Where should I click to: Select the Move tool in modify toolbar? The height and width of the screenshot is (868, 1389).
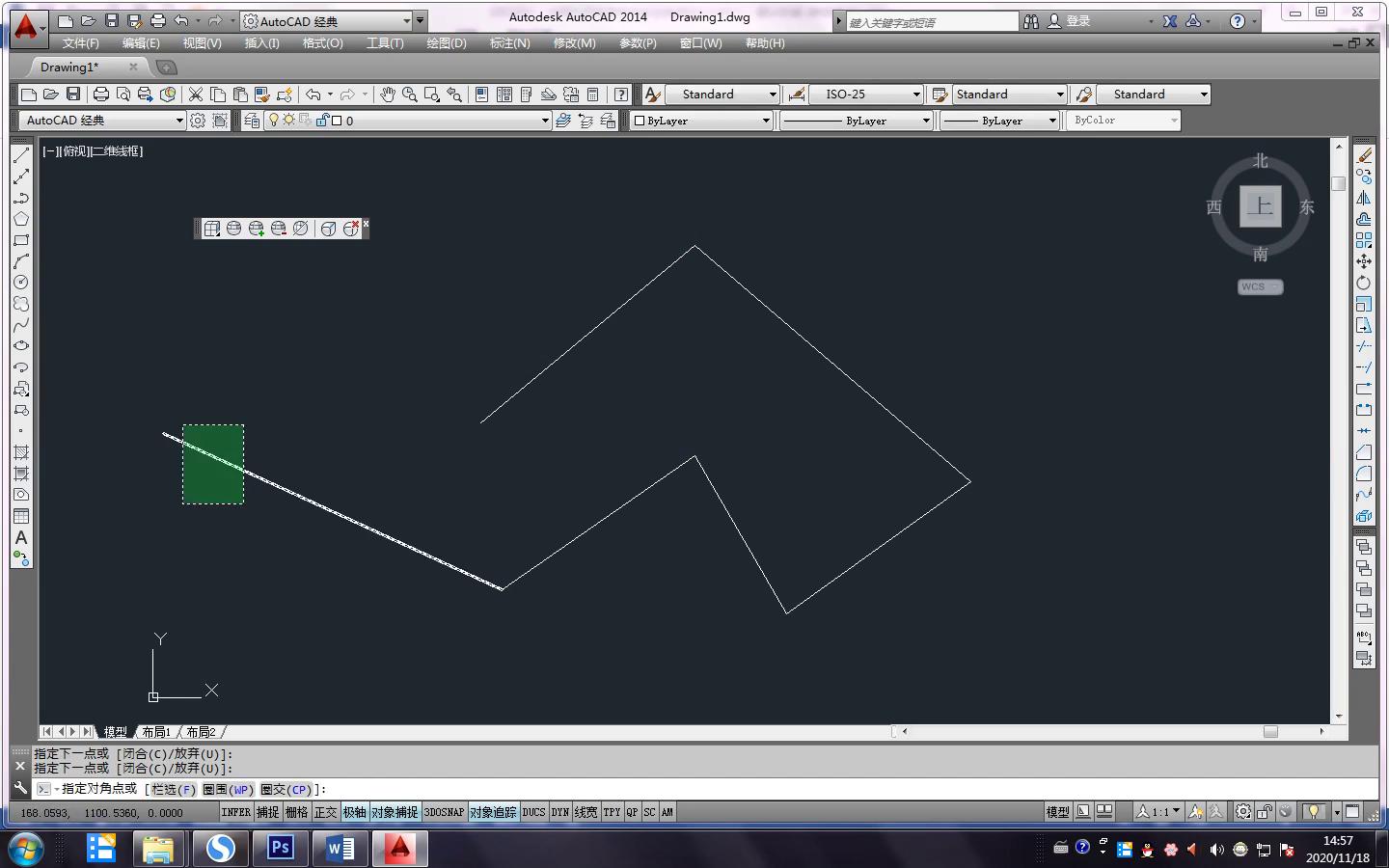pyautogui.click(x=1364, y=261)
